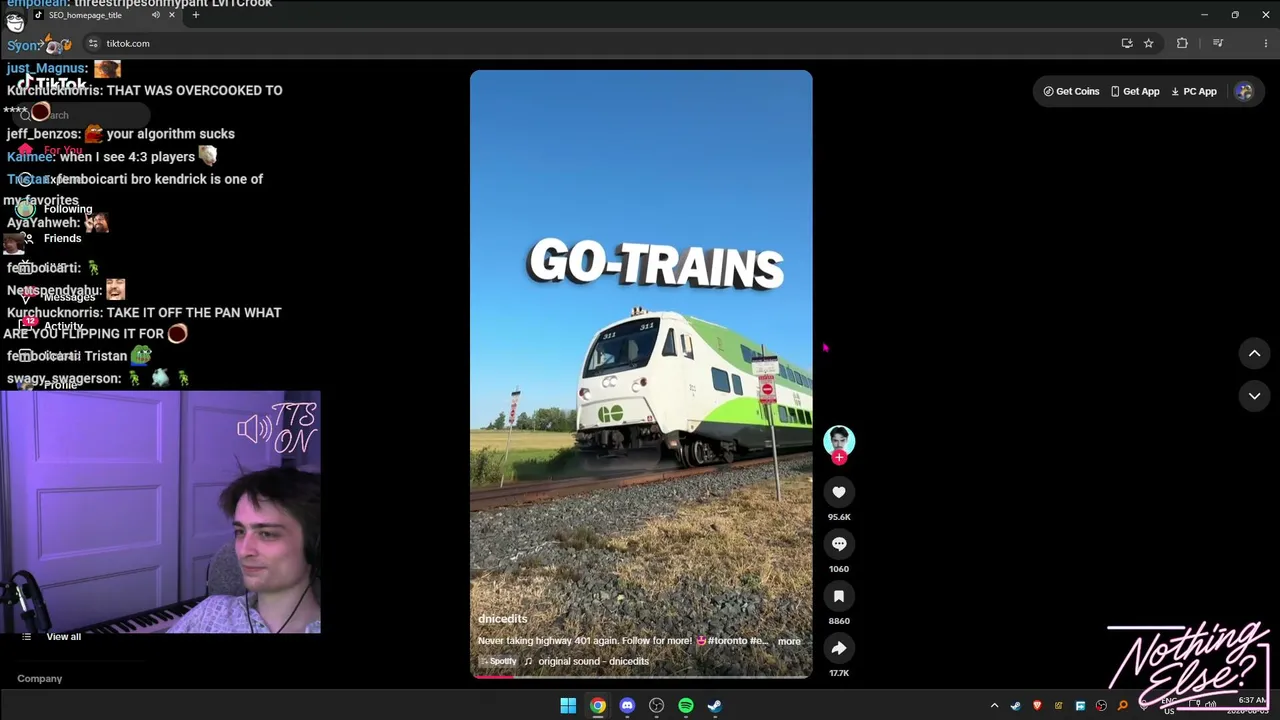This screenshot has width=1280, height=720.
Task: Click the Spotify tag on video
Action: (x=498, y=661)
